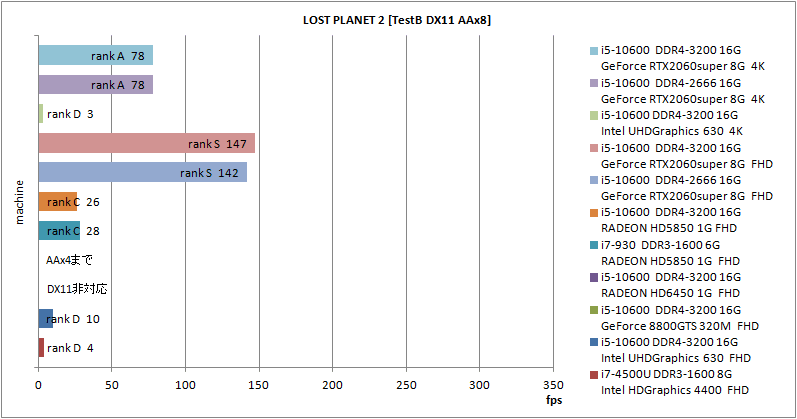This screenshot has height=419, width=797.
Task: Click the fps axis title
Action: pyautogui.click(x=554, y=400)
